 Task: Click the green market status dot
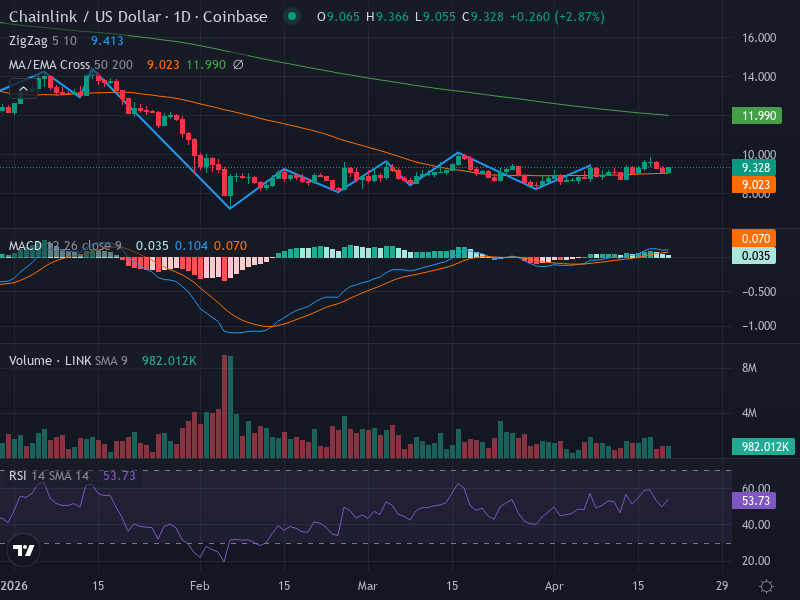pyautogui.click(x=292, y=16)
